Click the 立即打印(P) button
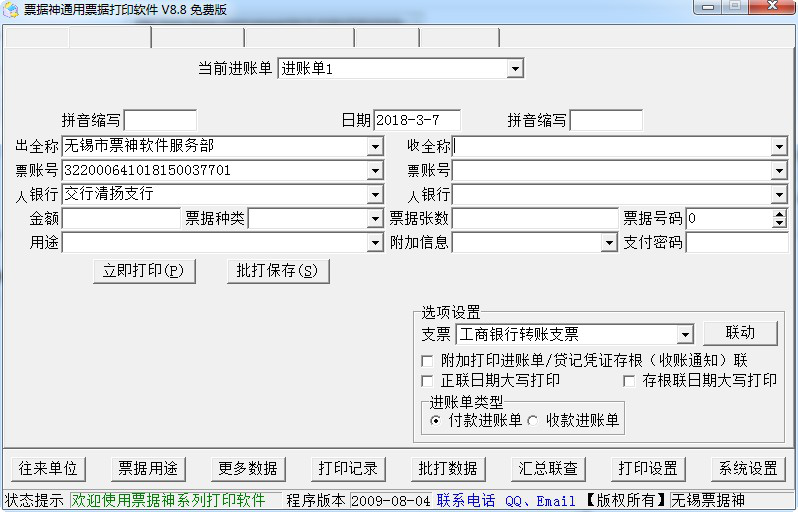798x512 pixels. pos(145,271)
